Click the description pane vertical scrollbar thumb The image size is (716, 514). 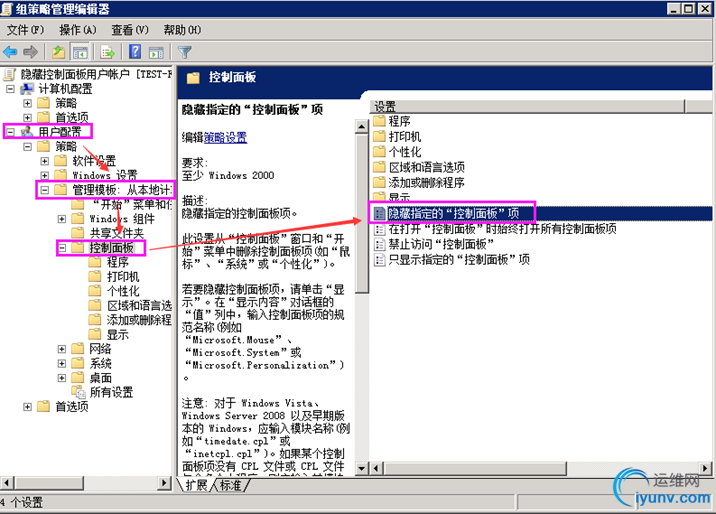(362, 213)
